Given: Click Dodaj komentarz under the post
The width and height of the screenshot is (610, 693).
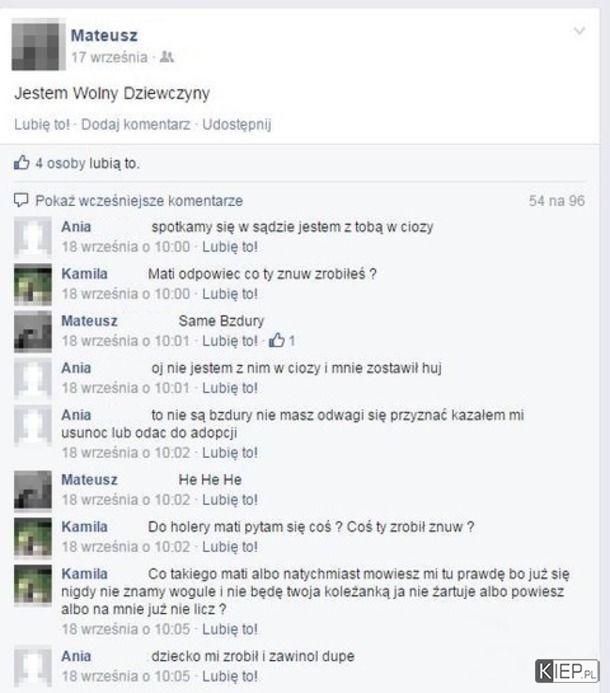Looking at the screenshot, I should click(x=136, y=124).
